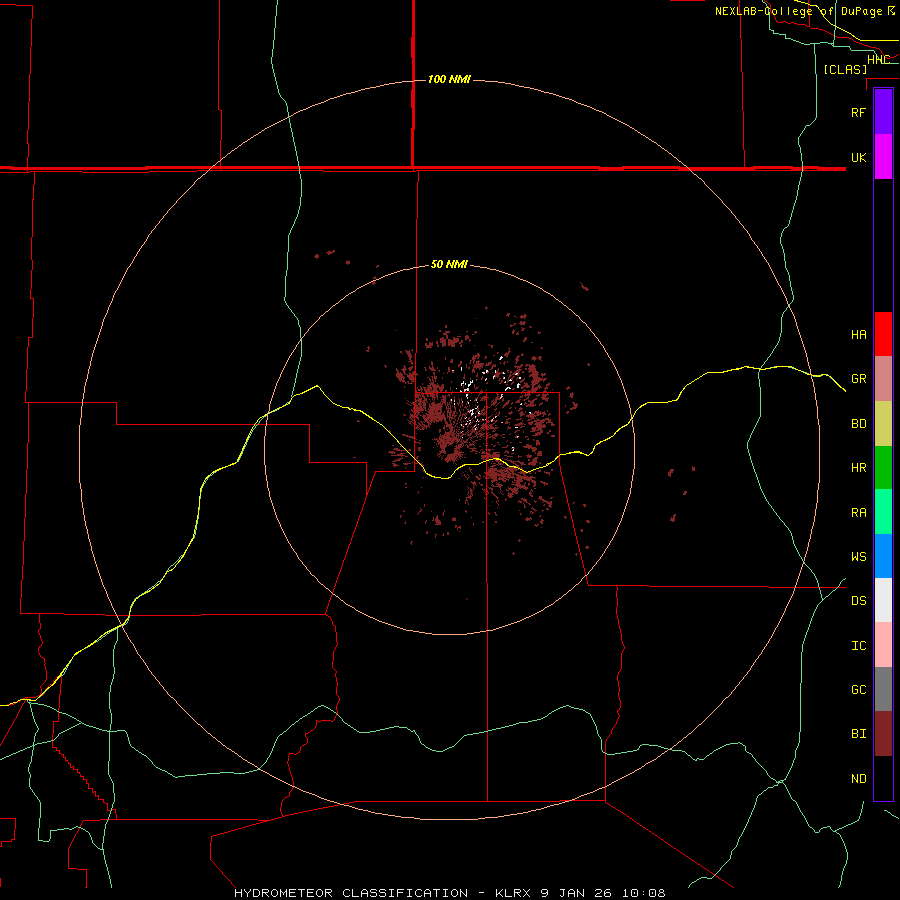Click the HA legend label
900x900 pixels.
(858, 334)
